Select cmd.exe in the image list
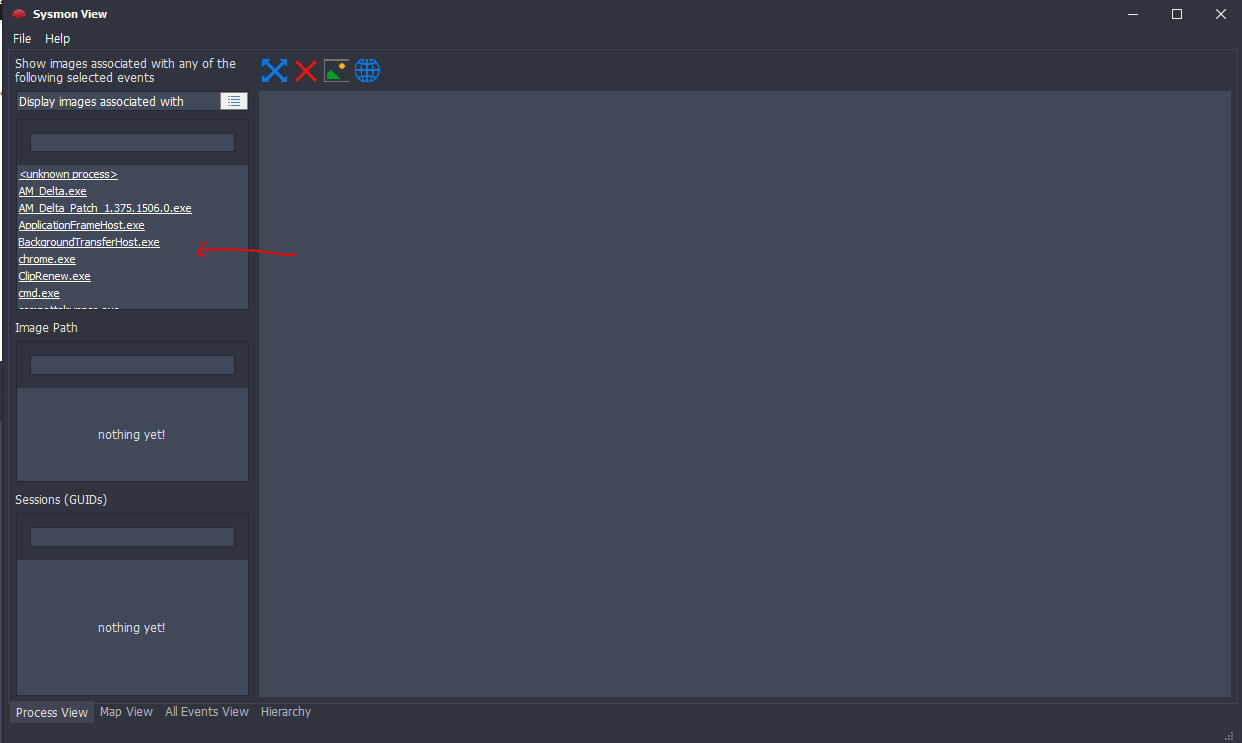This screenshot has width=1242, height=743. coord(39,293)
